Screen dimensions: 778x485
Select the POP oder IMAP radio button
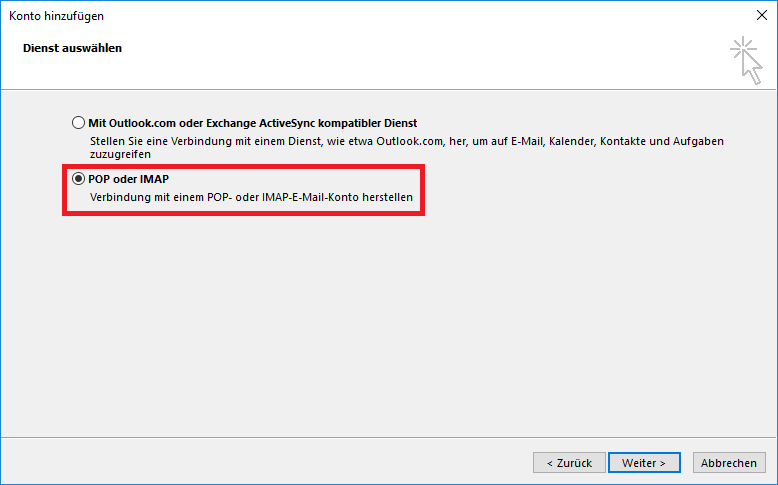(79, 179)
